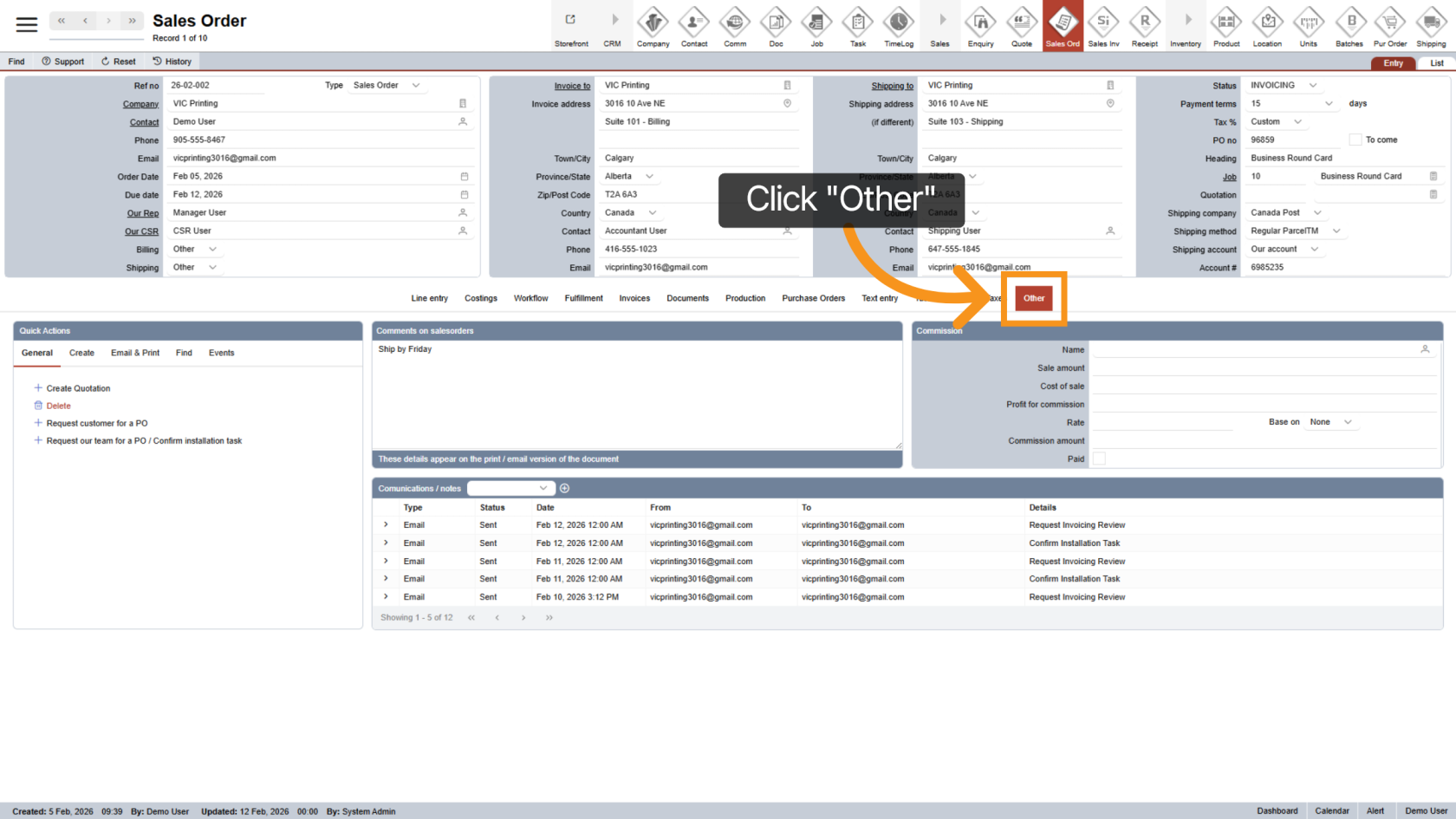
Task: Open the commission Base on dropdown
Action: [x=1347, y=422]
